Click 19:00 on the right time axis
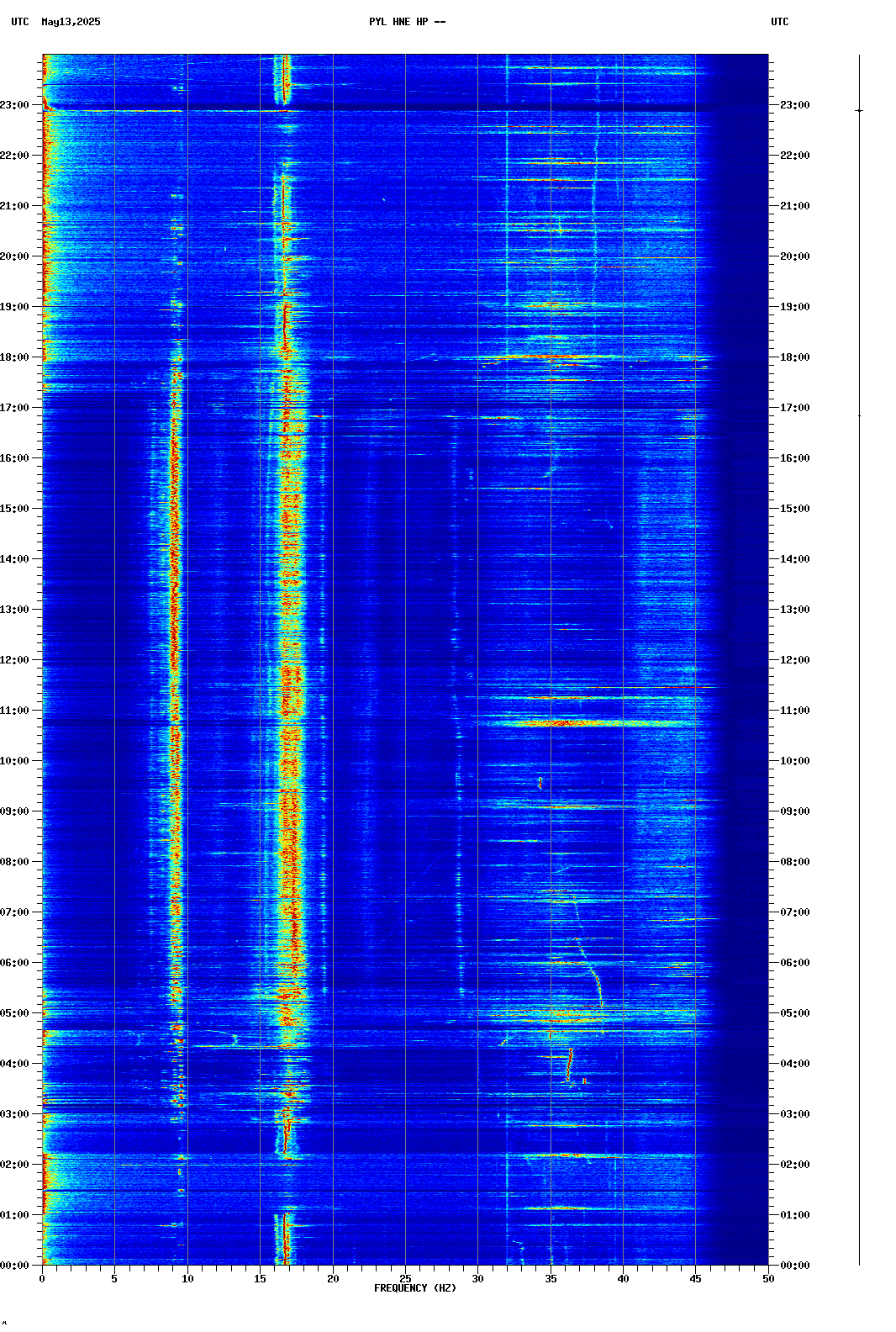The image size is (896, 1332). [x=795, y=307]
